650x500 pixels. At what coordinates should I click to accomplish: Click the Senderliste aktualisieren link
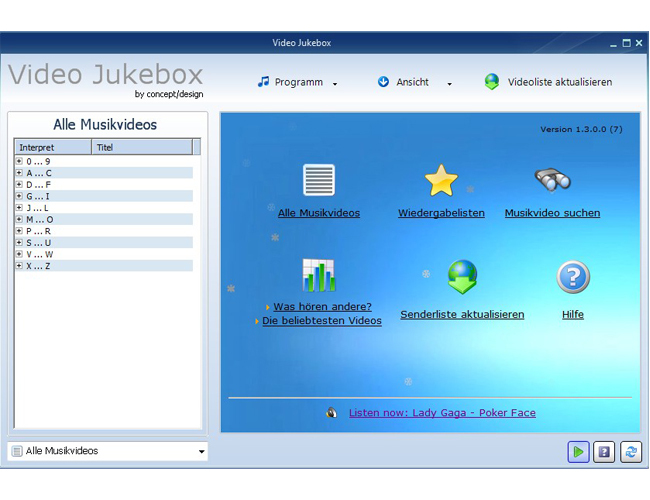pos(462,314)
